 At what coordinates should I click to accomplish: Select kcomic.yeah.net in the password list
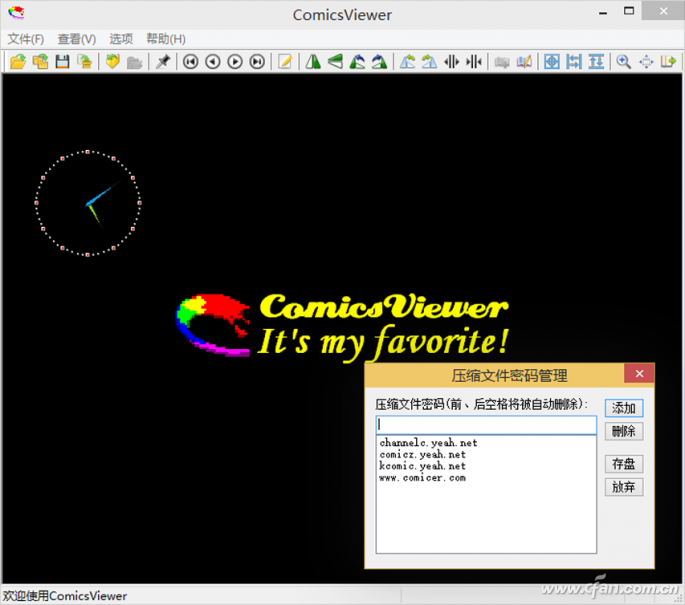point(423,466)
